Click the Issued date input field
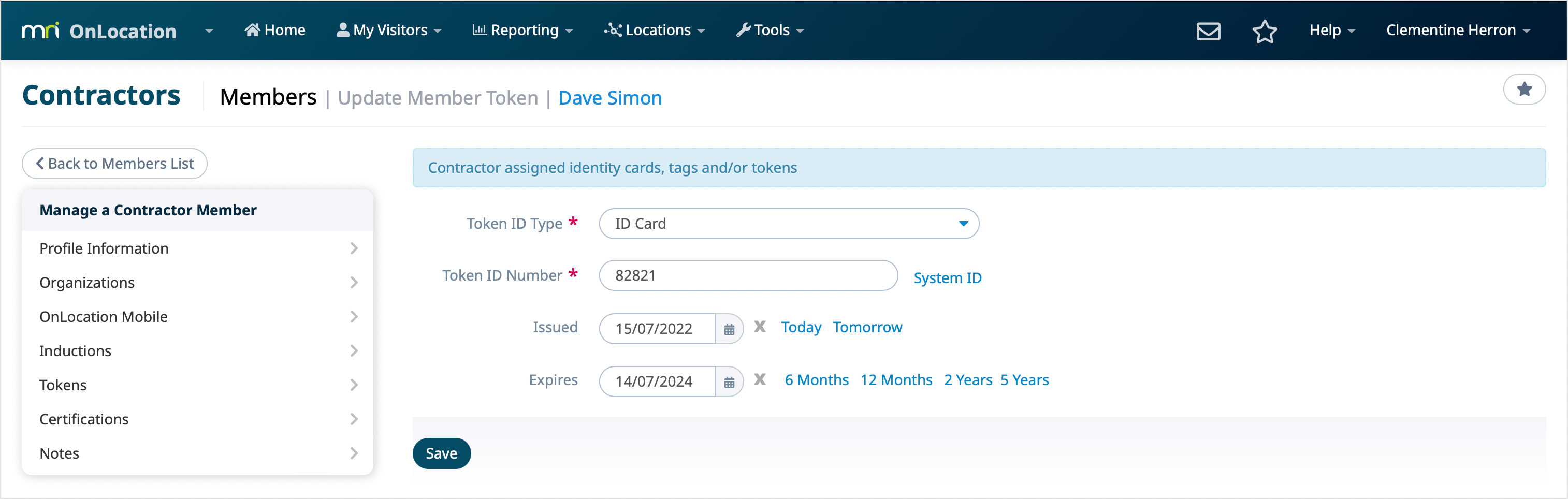The width and height of the screenshot is (1568, 499). pos(658,329)
